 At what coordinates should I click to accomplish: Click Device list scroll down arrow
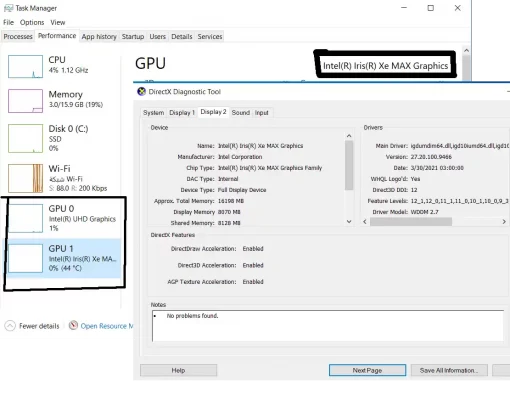pos(349,221)
